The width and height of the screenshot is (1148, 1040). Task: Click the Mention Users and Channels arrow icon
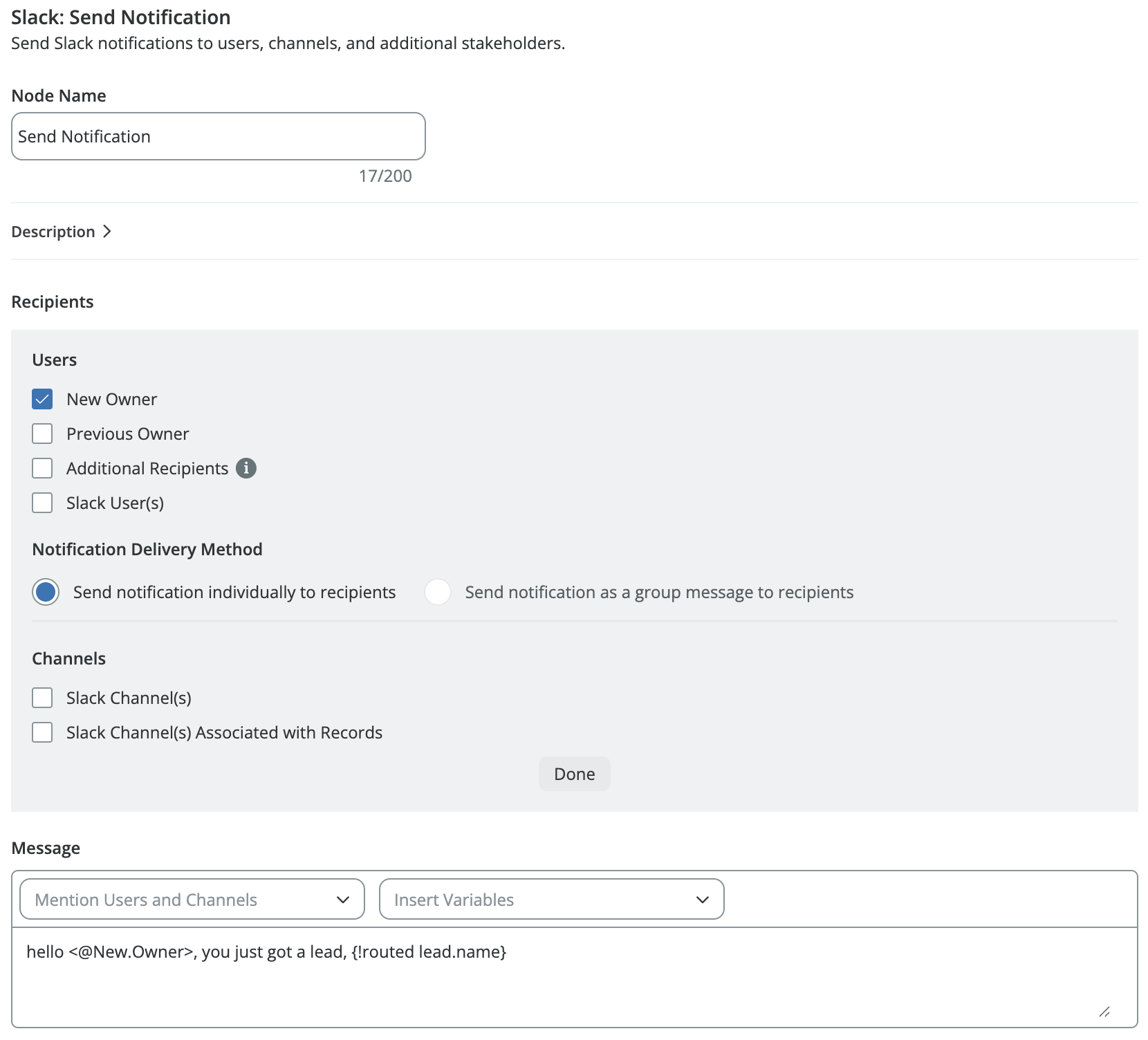pyautogui.click(x=343, y=900)
